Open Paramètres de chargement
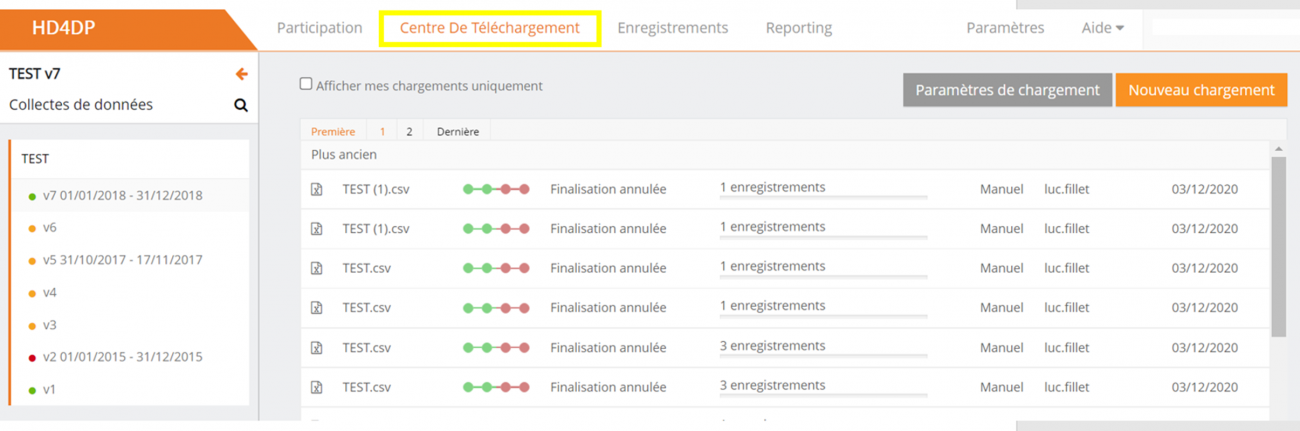The image size is (1300, 431). click(1007, 90)
